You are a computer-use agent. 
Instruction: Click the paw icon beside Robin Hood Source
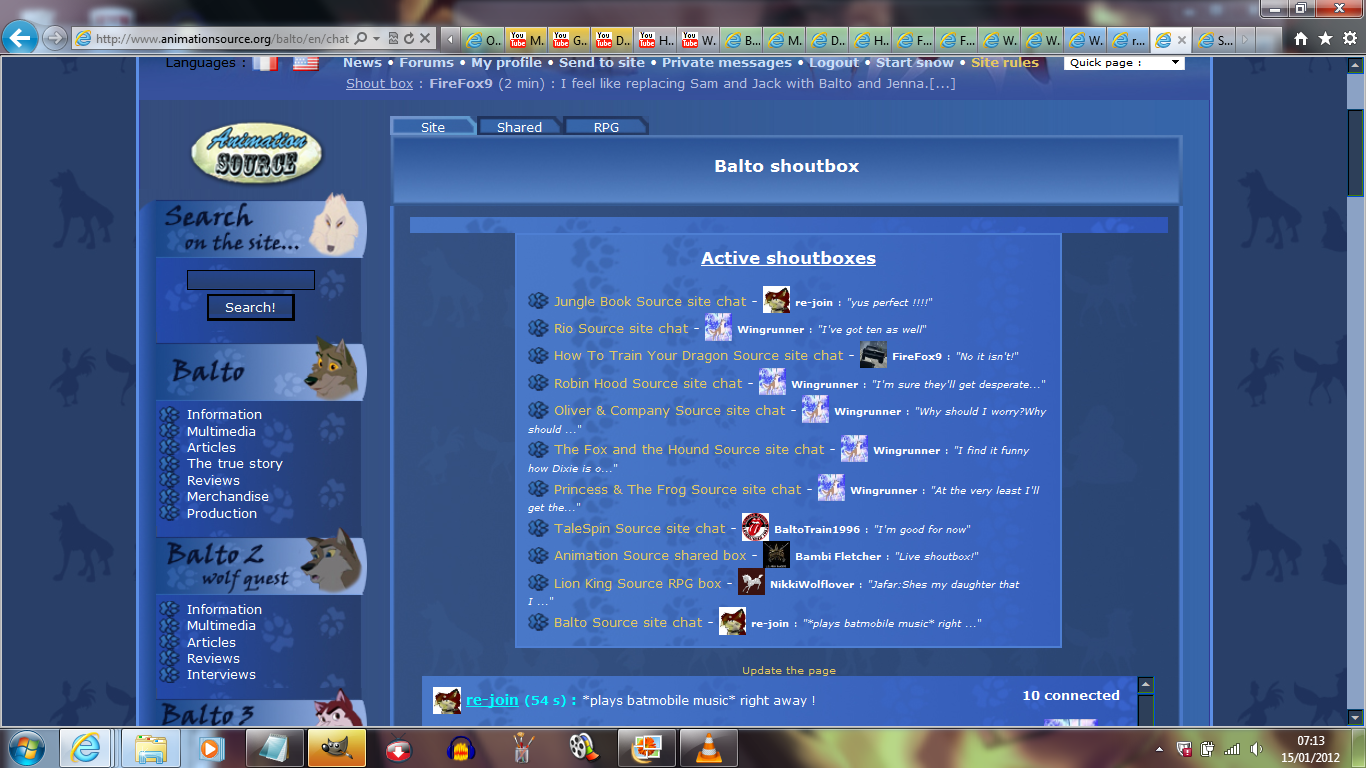[x=538, y=383]
